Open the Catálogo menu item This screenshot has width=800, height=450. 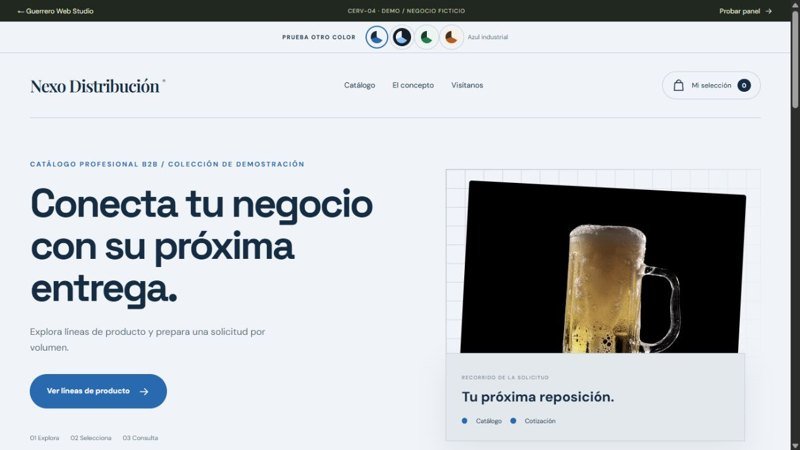tap(359, 85)
